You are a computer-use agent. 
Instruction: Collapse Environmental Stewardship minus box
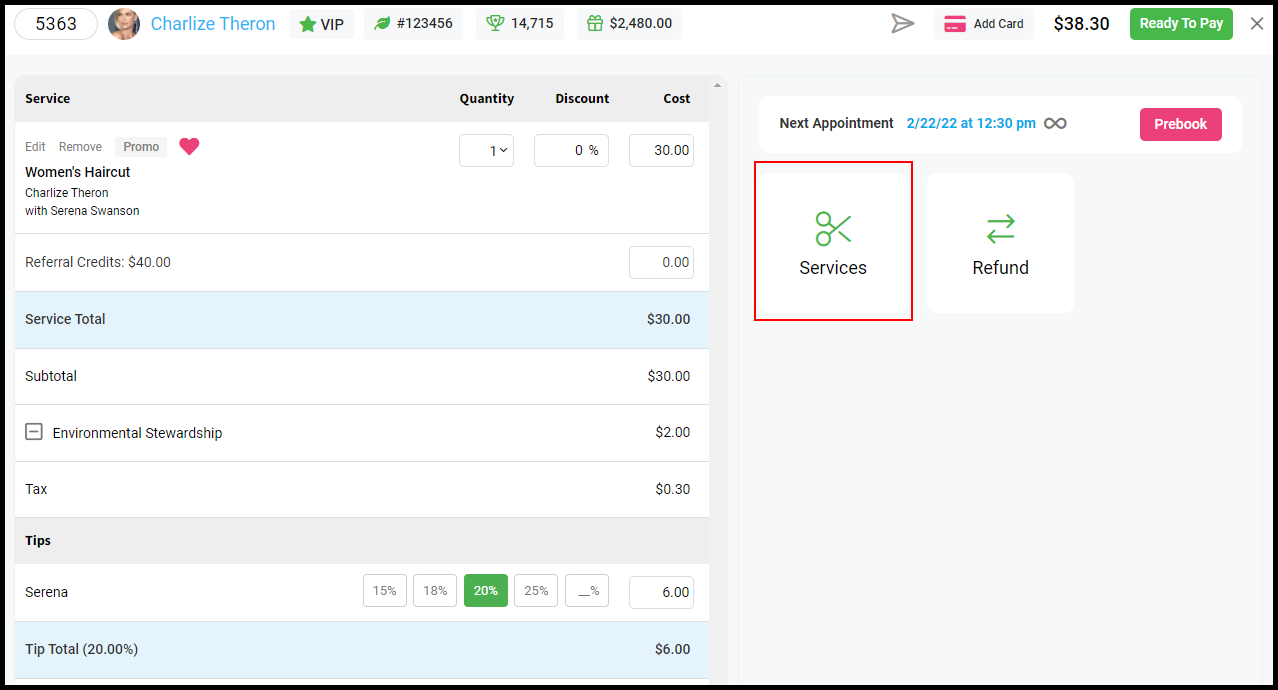tap(34, 432)
